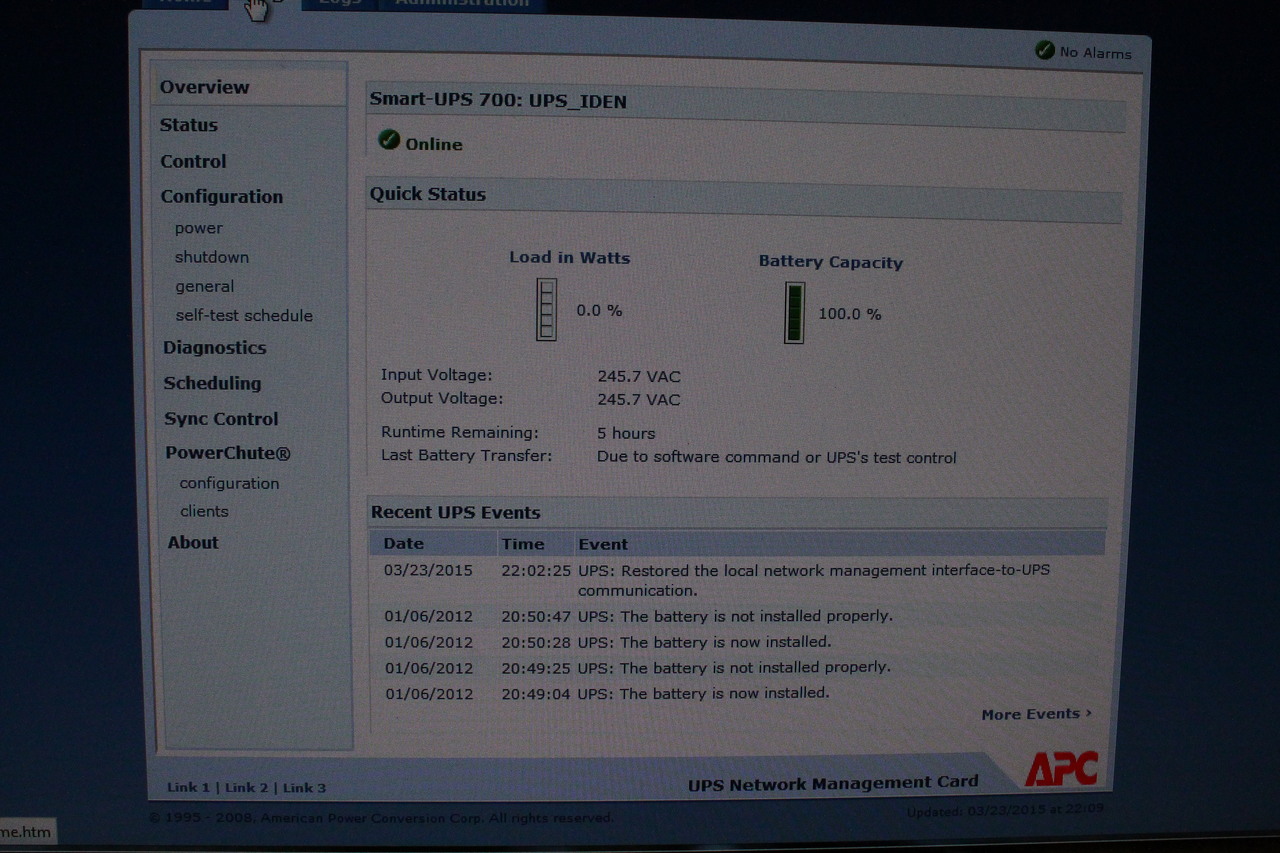
Task: Follow Link 2 in the footer
Action: [x=247, y=787]
